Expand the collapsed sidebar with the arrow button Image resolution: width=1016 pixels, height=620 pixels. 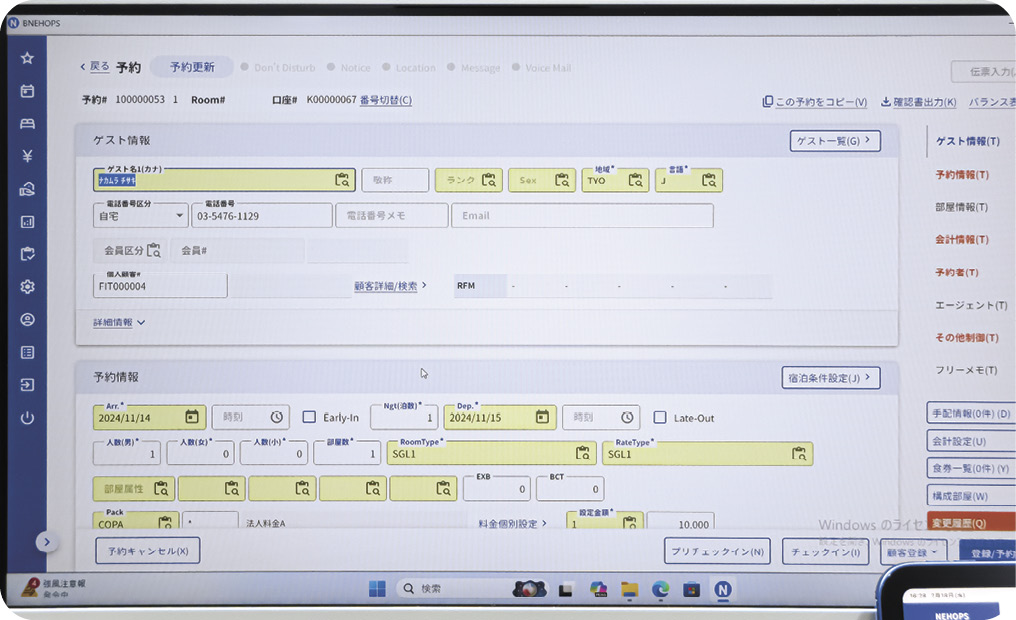[45, 542]
